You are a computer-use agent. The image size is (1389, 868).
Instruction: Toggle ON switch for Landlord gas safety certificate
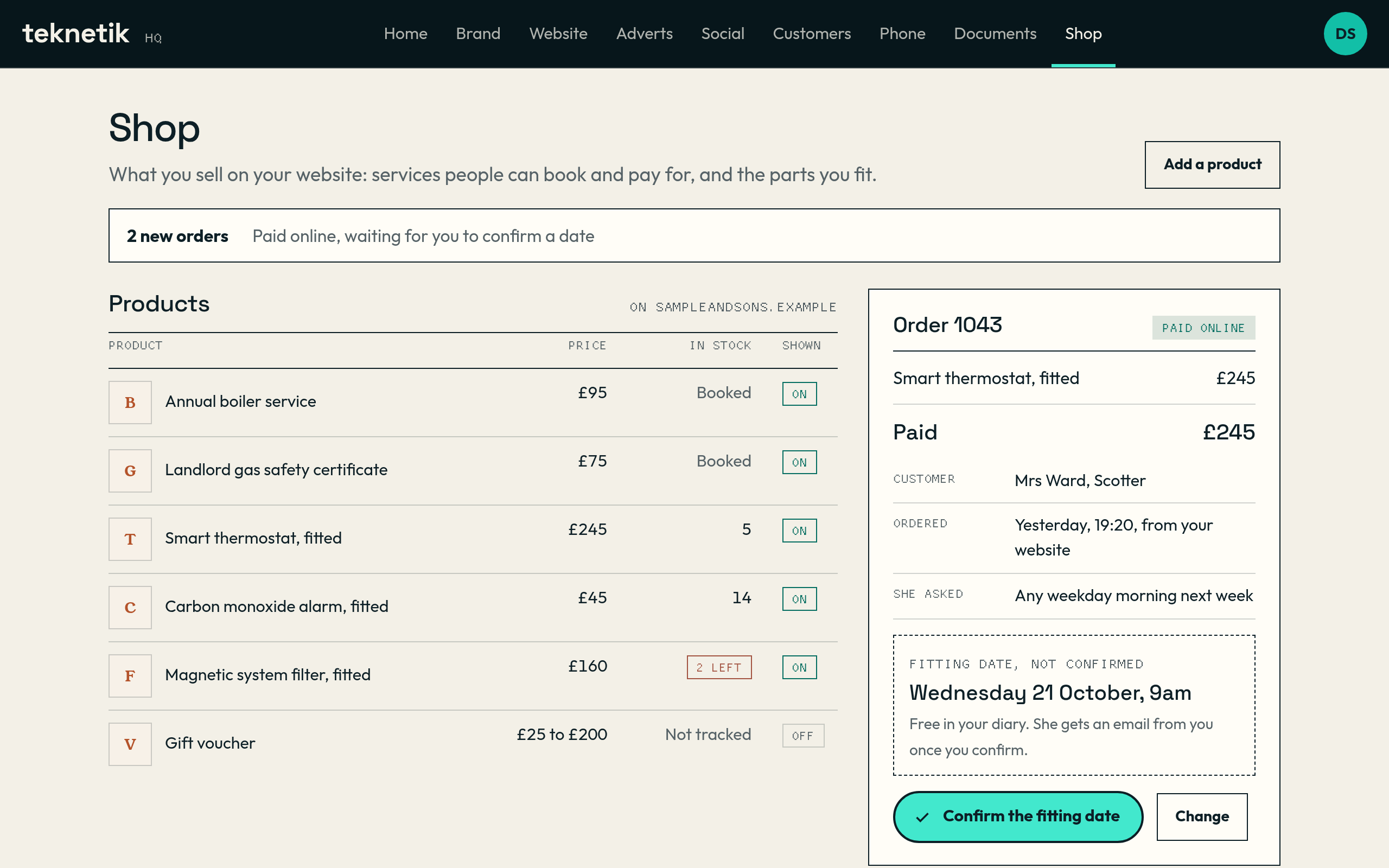799,462
